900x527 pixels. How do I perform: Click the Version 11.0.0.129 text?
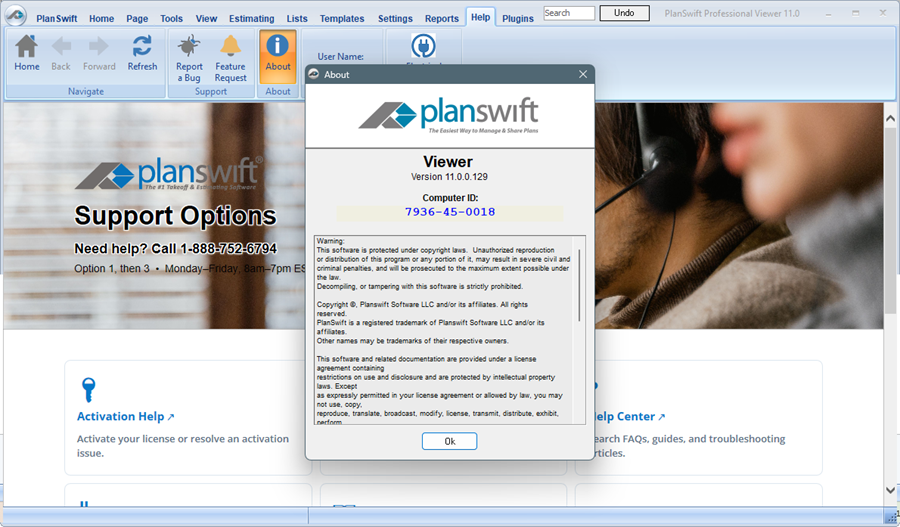(449, 177)
